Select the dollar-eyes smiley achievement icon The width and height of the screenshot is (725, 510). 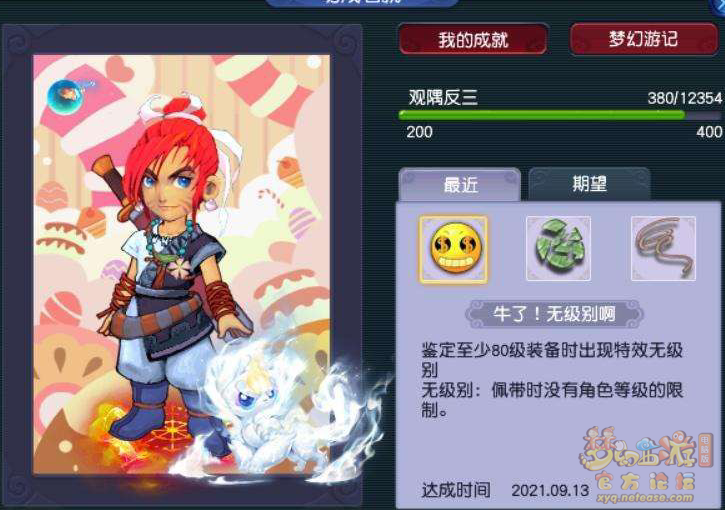(x=454, y=249)
